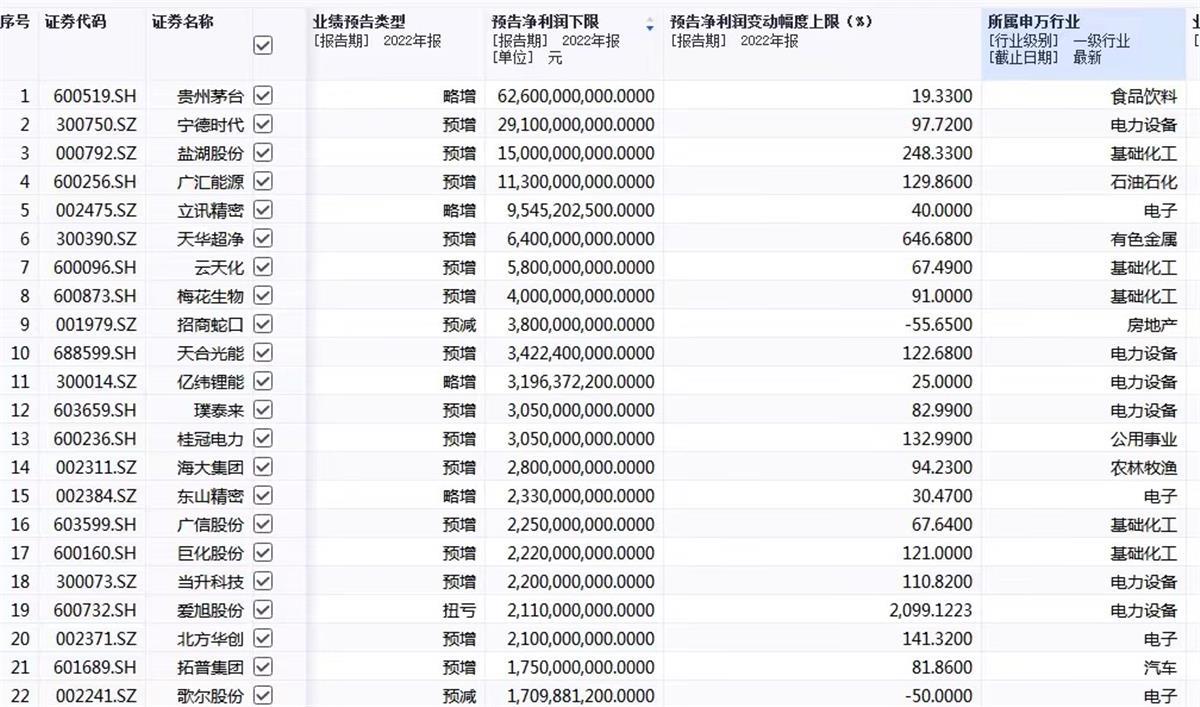Screen dimensions: 1200x707
Task: Toggle the checkbox for 桂冠电力
Action: (x=264, y=438)
